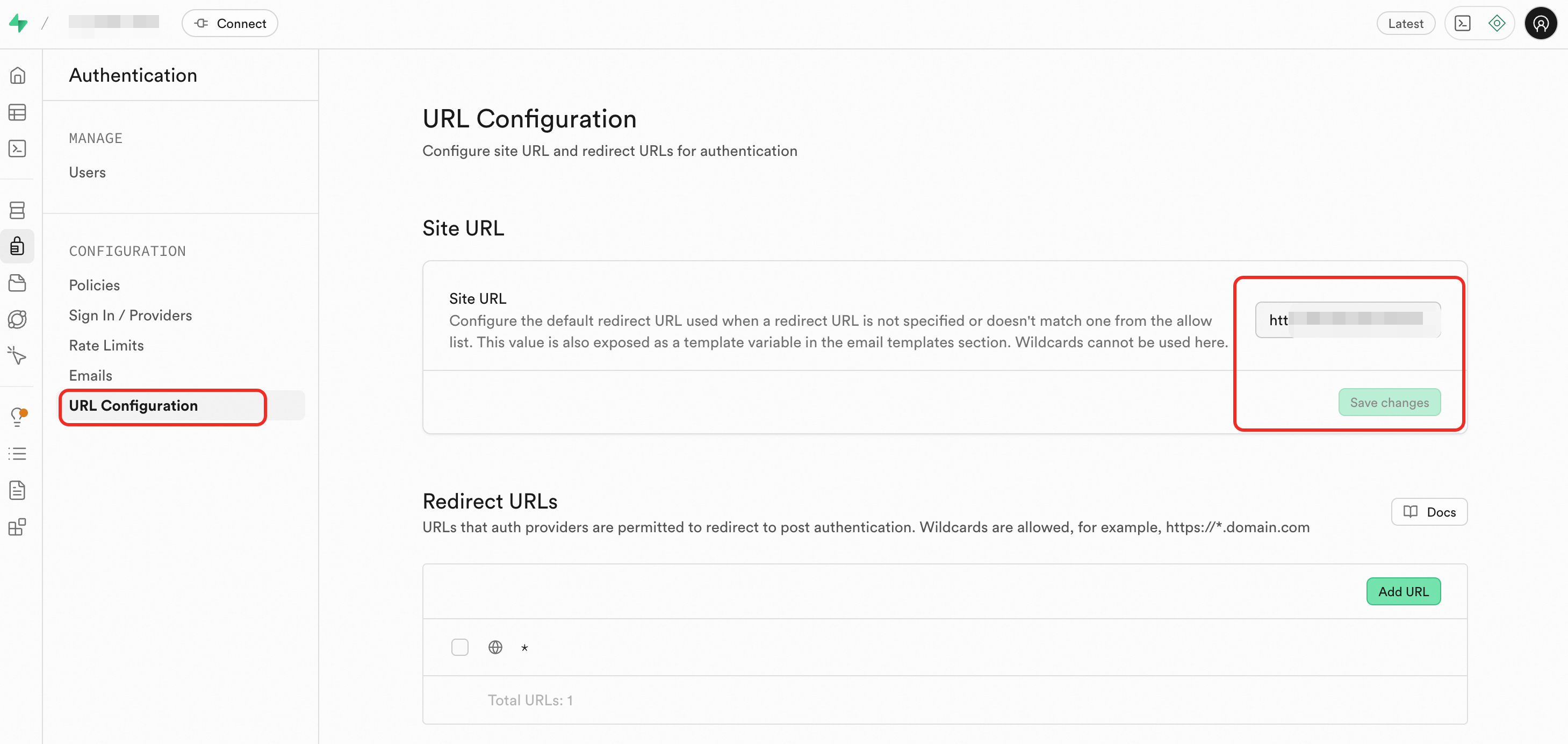Screen dimensions: 1568x744
Task: Click the Save changes button
Action: tap(1389, 403)
